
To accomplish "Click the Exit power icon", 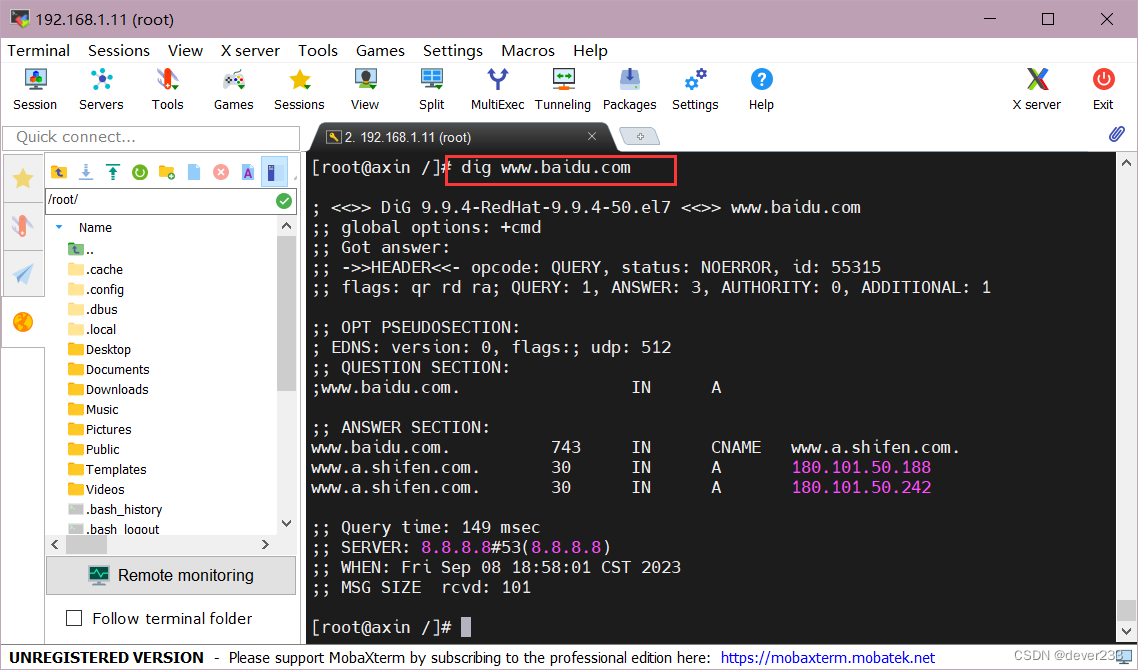I will [1103, 89].
